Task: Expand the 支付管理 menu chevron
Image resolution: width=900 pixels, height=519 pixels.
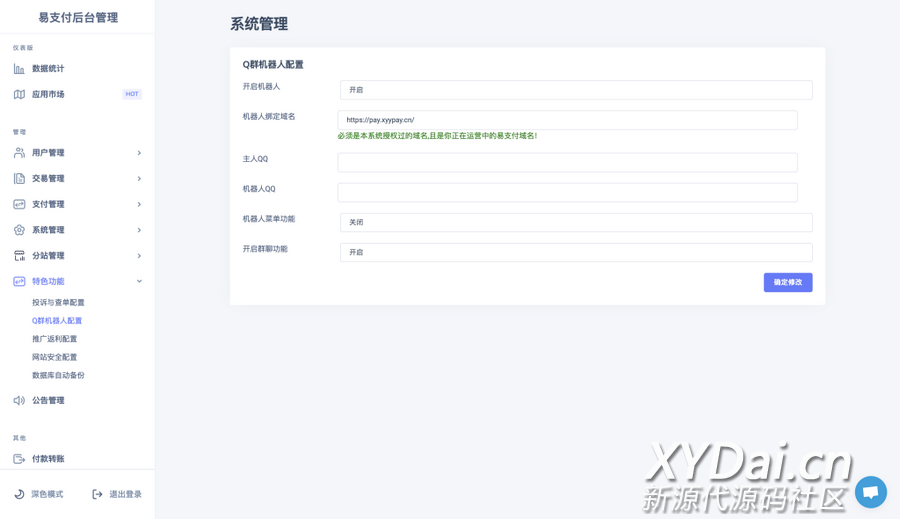Action: click(x=139, y=204)
